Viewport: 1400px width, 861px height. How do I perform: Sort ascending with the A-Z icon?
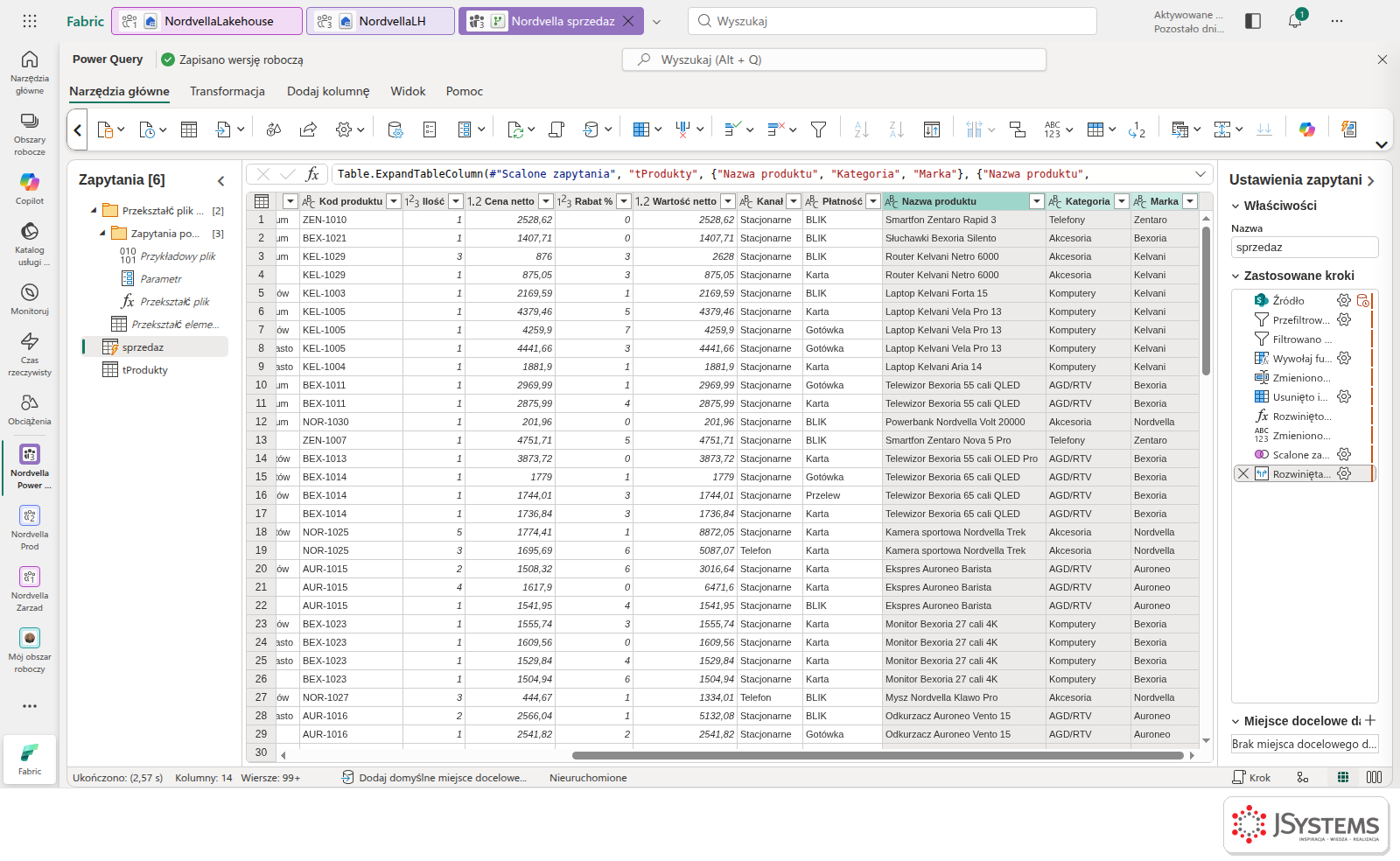click(861, 129)
